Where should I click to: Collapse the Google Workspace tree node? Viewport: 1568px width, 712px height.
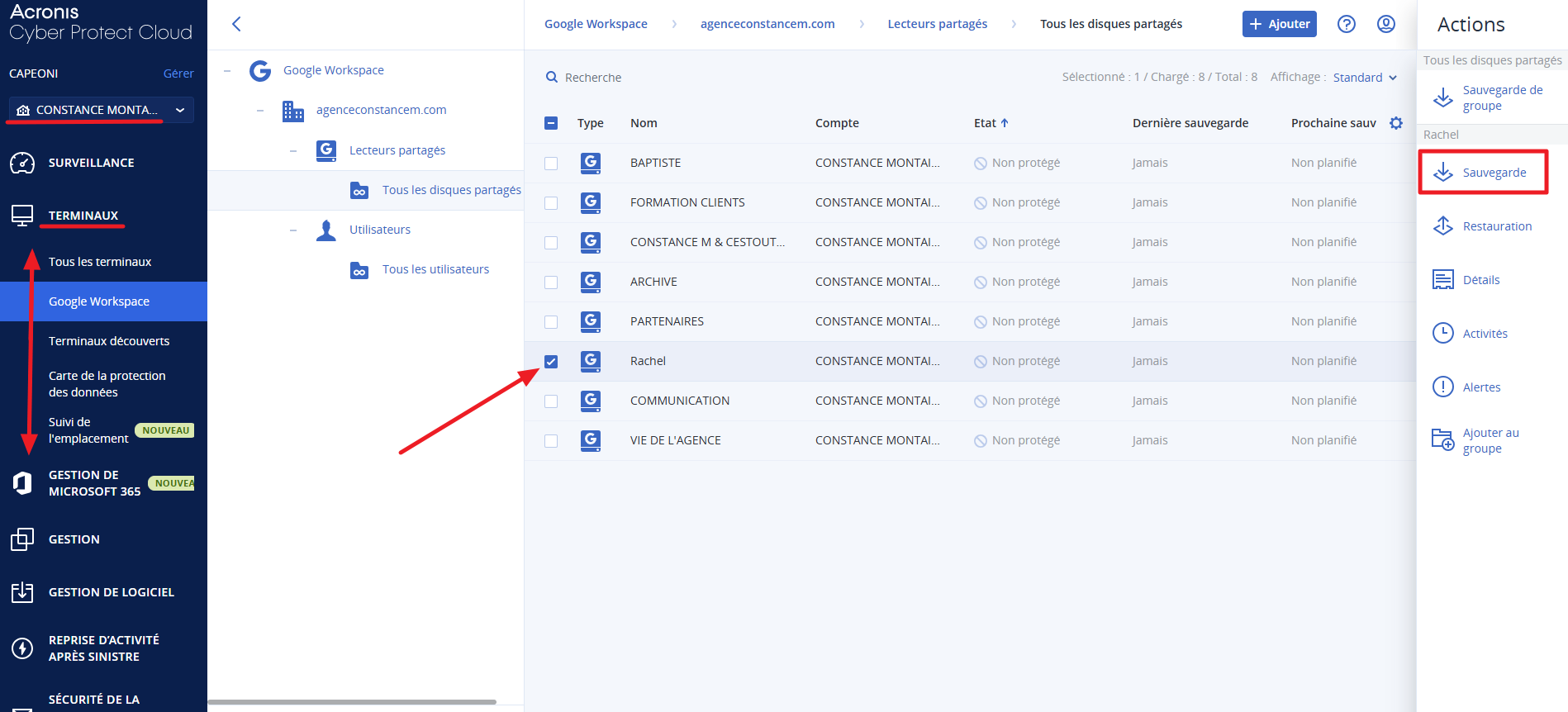(x=227, y=71)
